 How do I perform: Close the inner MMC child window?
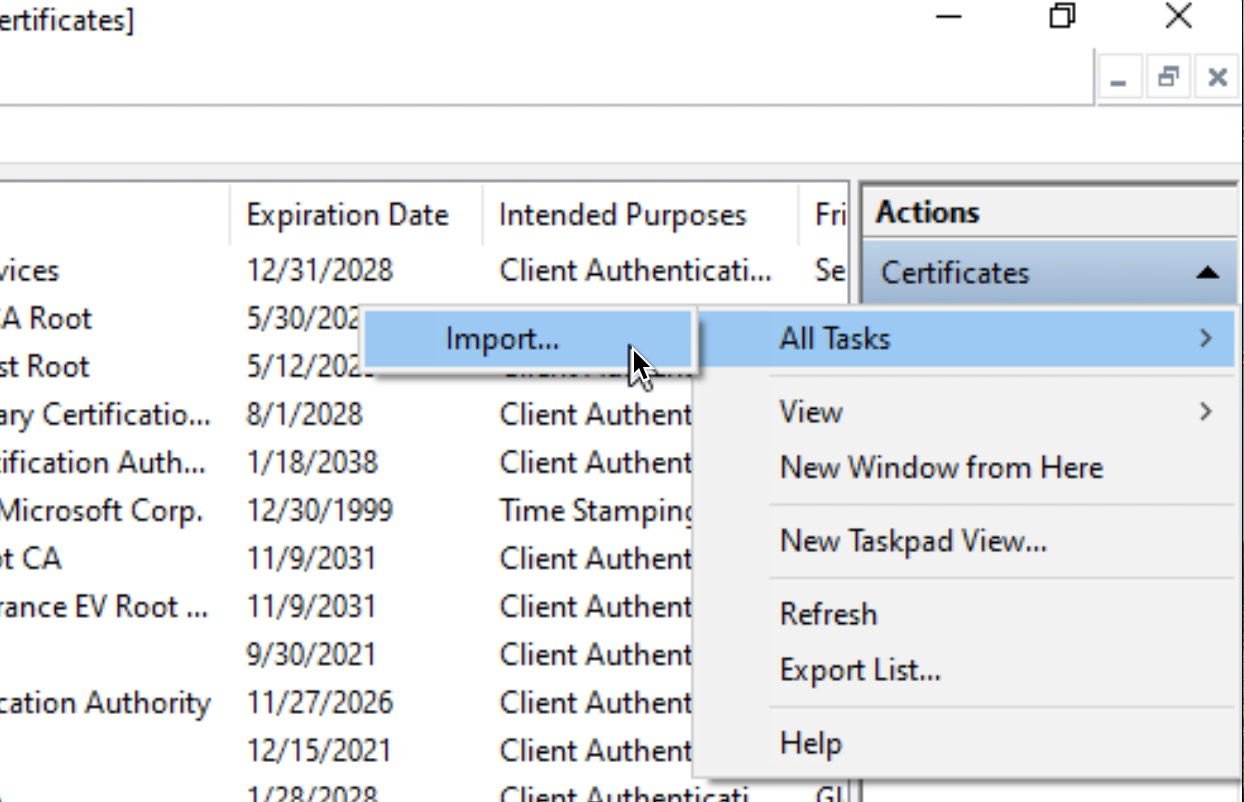coord(1217,77)
